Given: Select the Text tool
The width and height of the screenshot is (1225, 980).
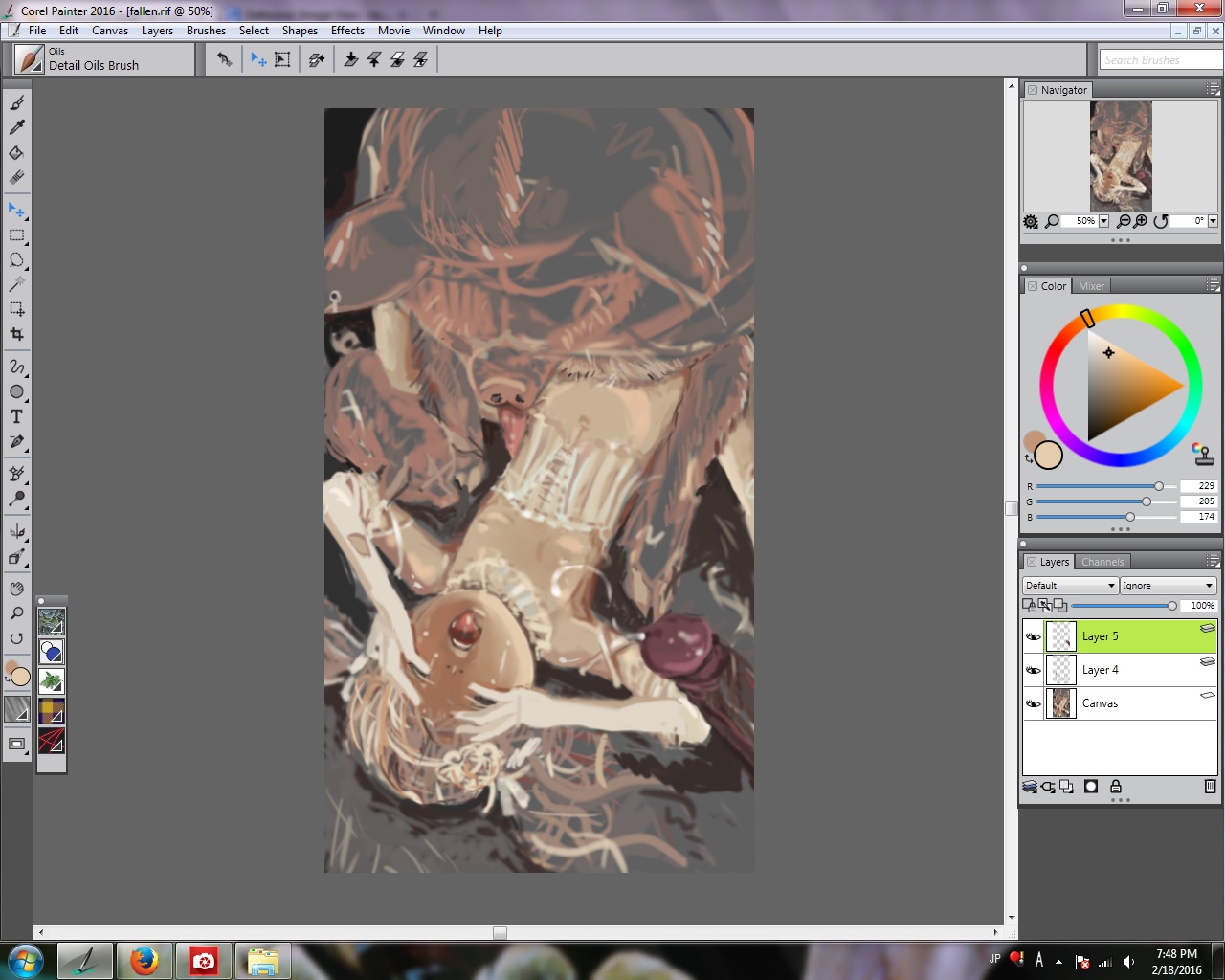Looking at the screenshot, I should 16,416.
